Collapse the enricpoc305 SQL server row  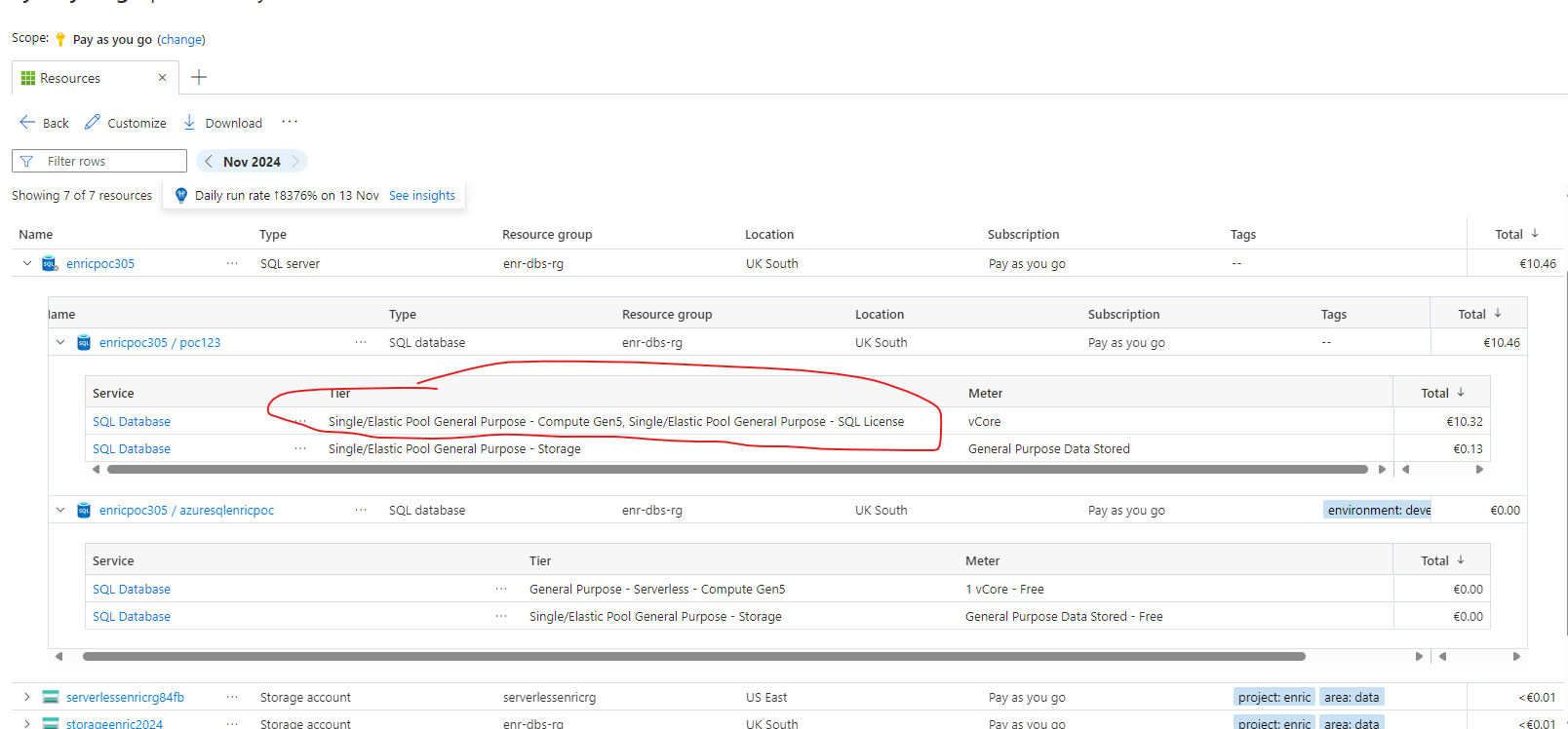(27, 263)
